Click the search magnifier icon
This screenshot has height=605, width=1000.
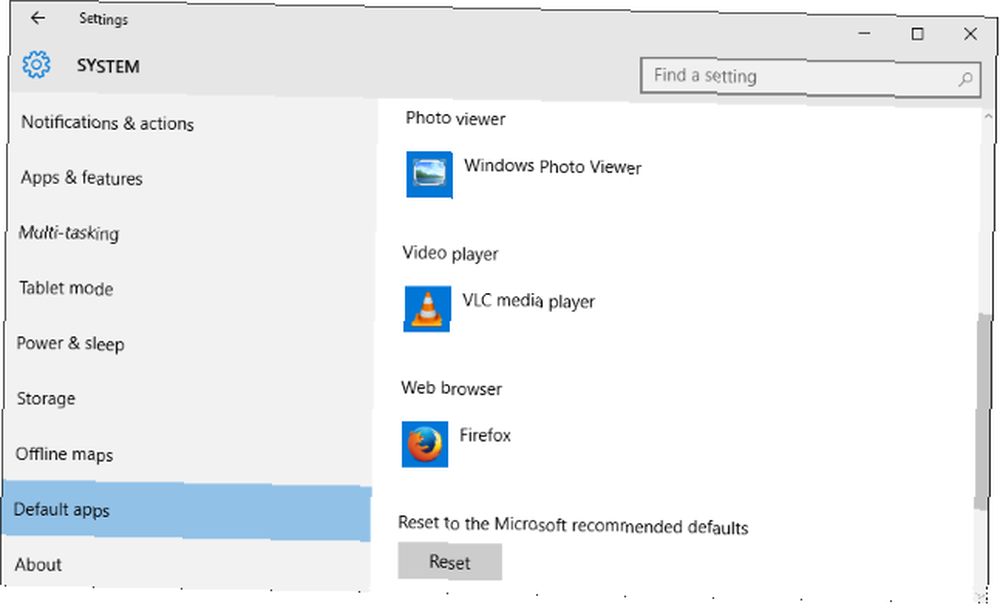coord(965,79)
